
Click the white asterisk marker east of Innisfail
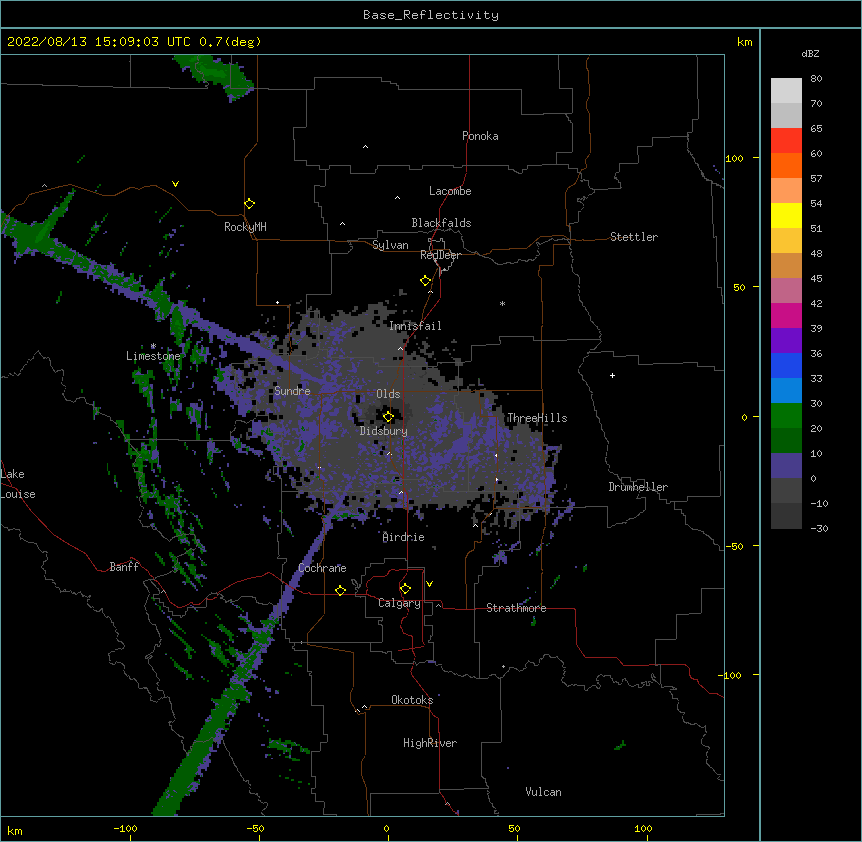coord(502,304)
